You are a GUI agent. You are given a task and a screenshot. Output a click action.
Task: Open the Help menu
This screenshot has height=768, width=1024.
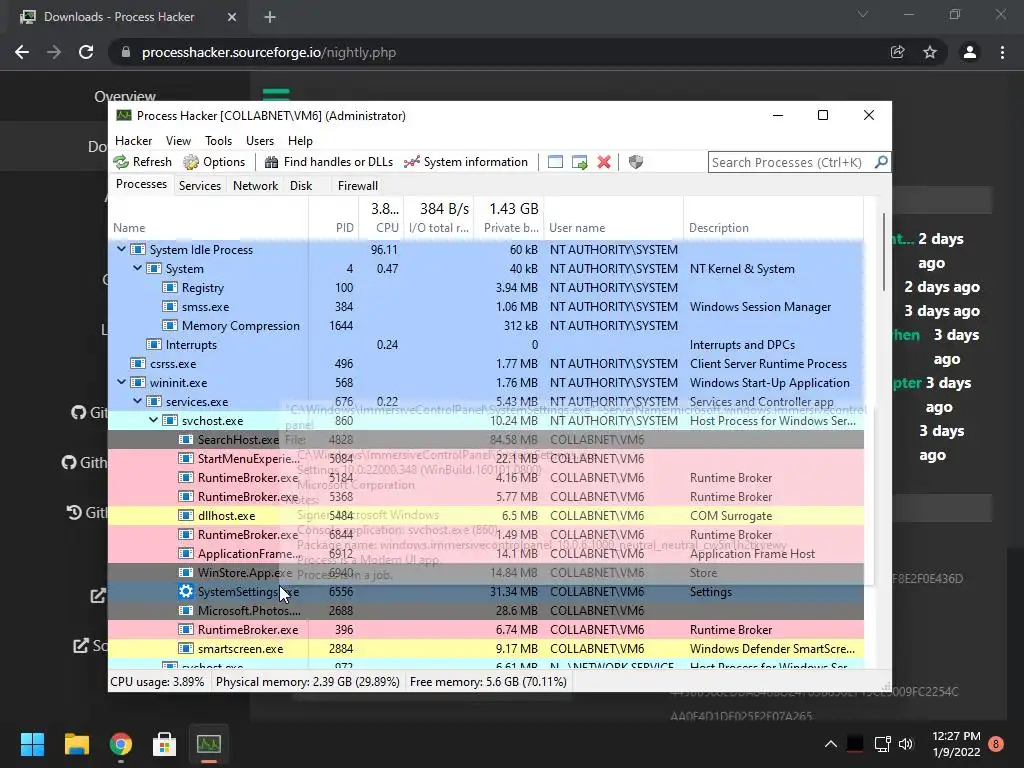300,140
